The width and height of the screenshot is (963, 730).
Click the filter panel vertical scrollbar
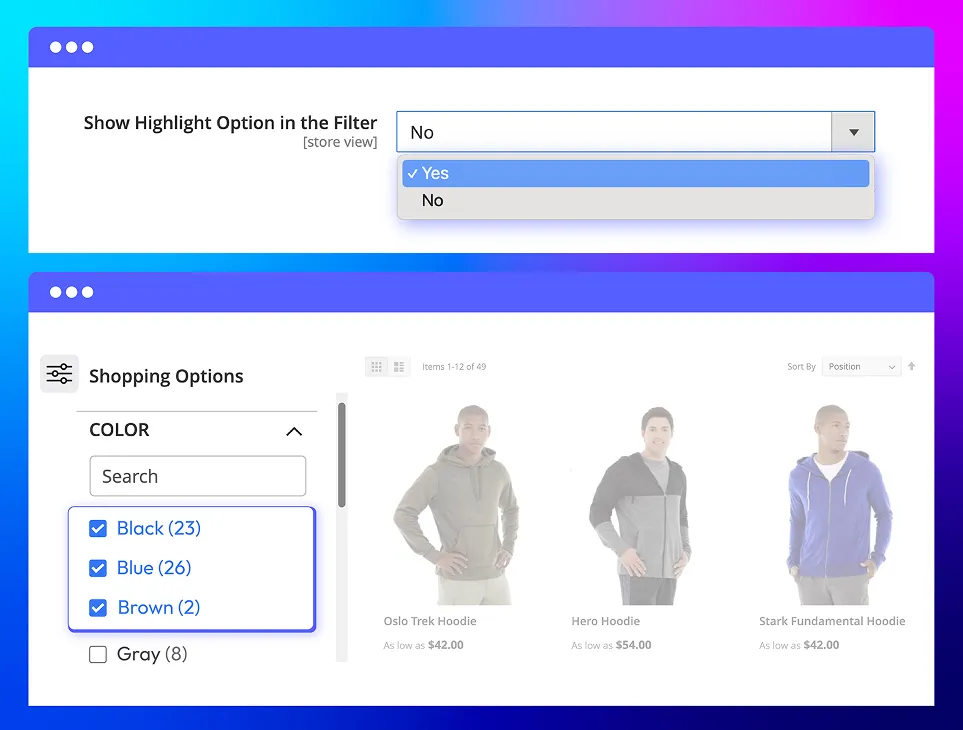point(342,455)
